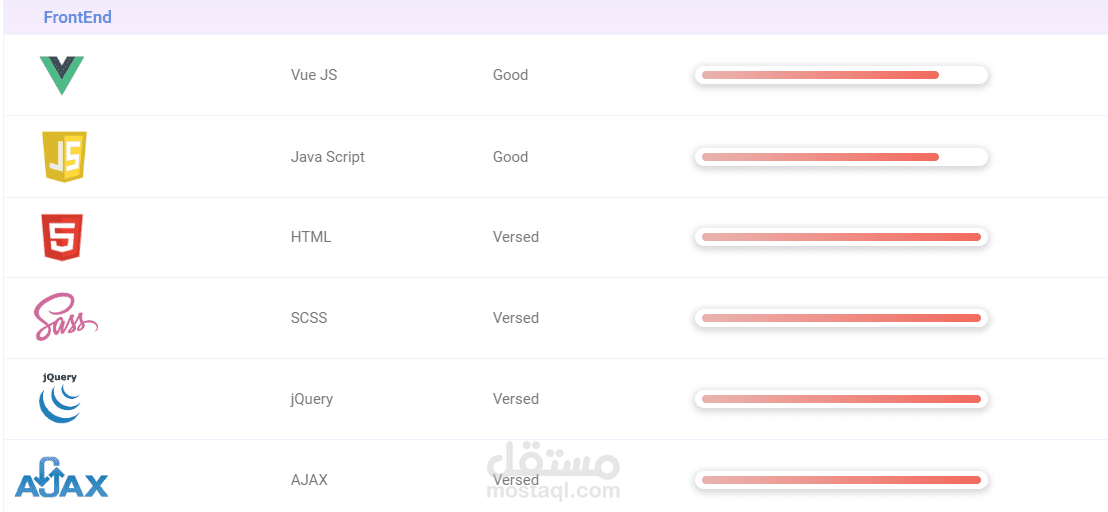Click the Vue JS green logo

pyautogui.click(x=61, y=75)
